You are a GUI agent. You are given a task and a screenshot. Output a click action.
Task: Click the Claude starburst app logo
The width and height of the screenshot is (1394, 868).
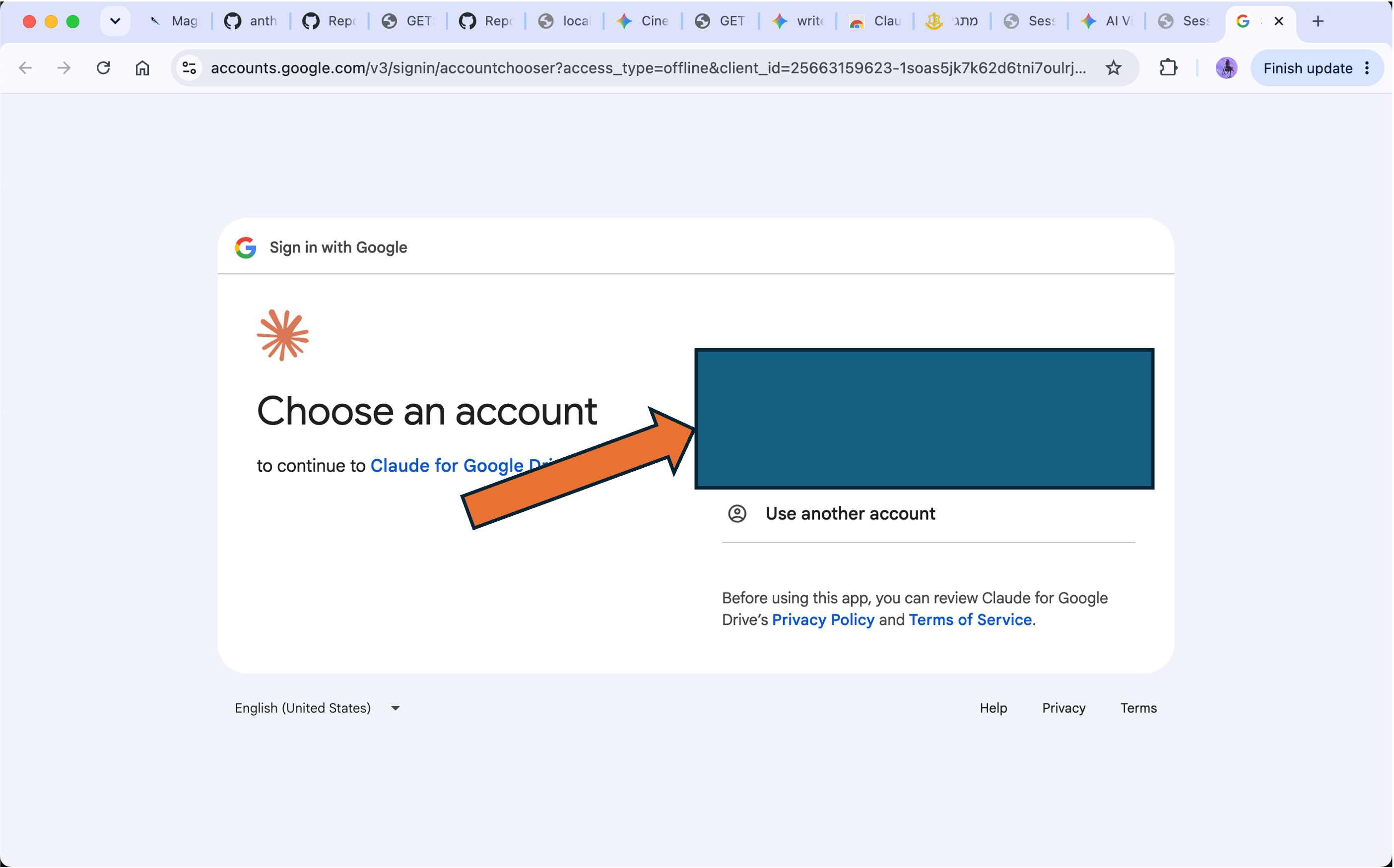pyautogui.click(x=282, y=335)
